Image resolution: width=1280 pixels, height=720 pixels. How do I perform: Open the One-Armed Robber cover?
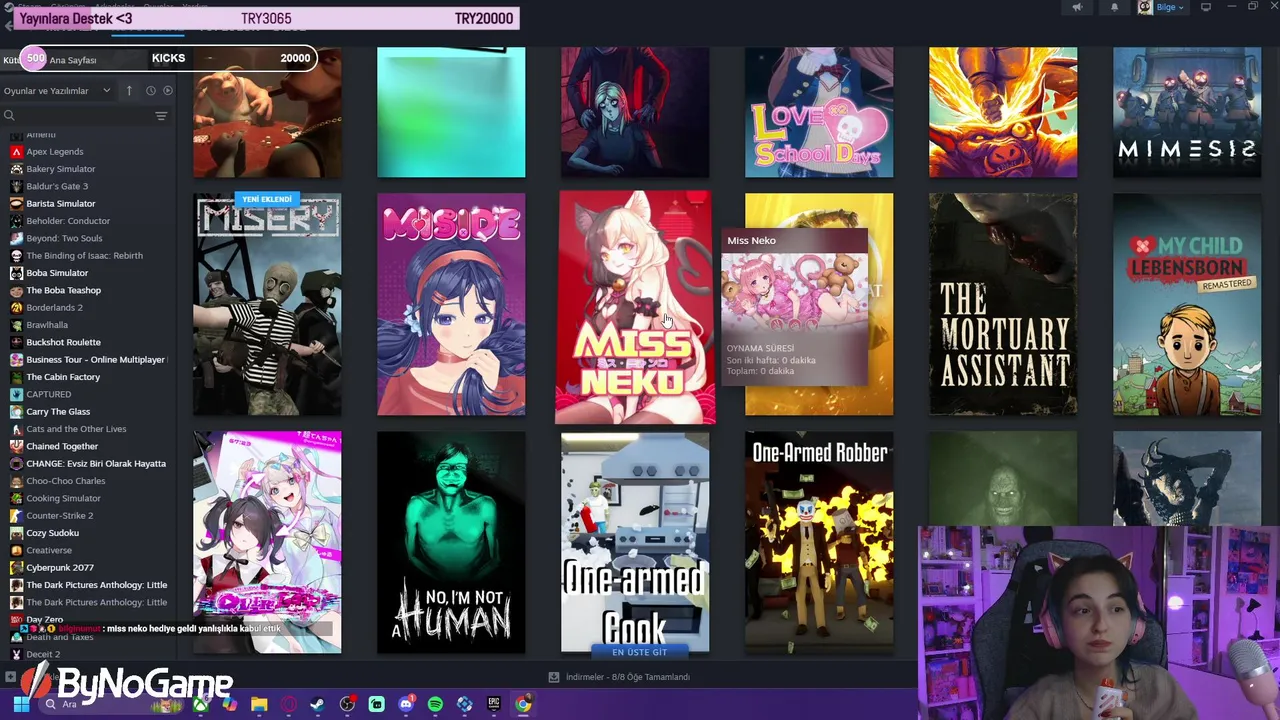point(819,542)
